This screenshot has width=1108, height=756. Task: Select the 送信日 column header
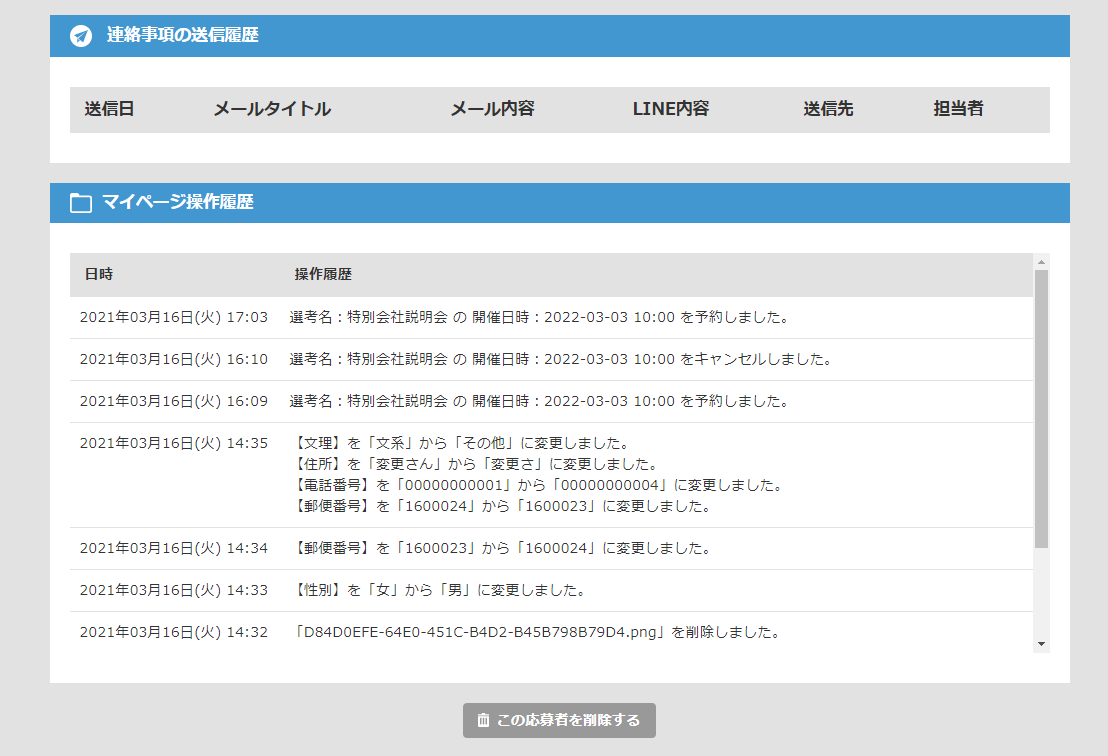coord(109,109)
